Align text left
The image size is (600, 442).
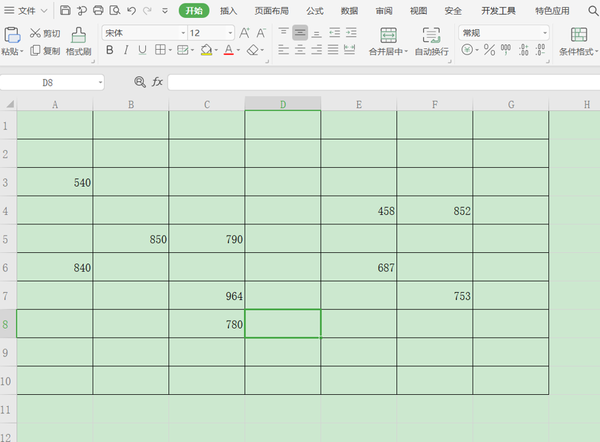284,50
